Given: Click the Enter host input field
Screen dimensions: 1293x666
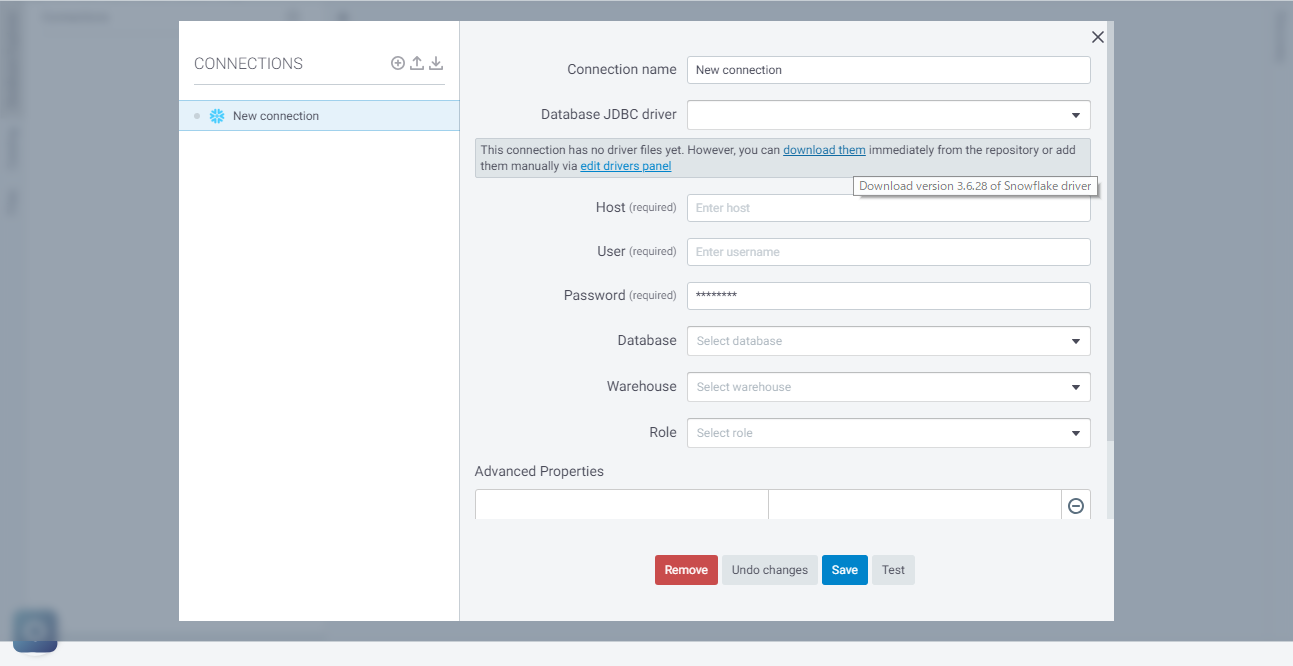Looking at the screenshot, I should 888,207.
